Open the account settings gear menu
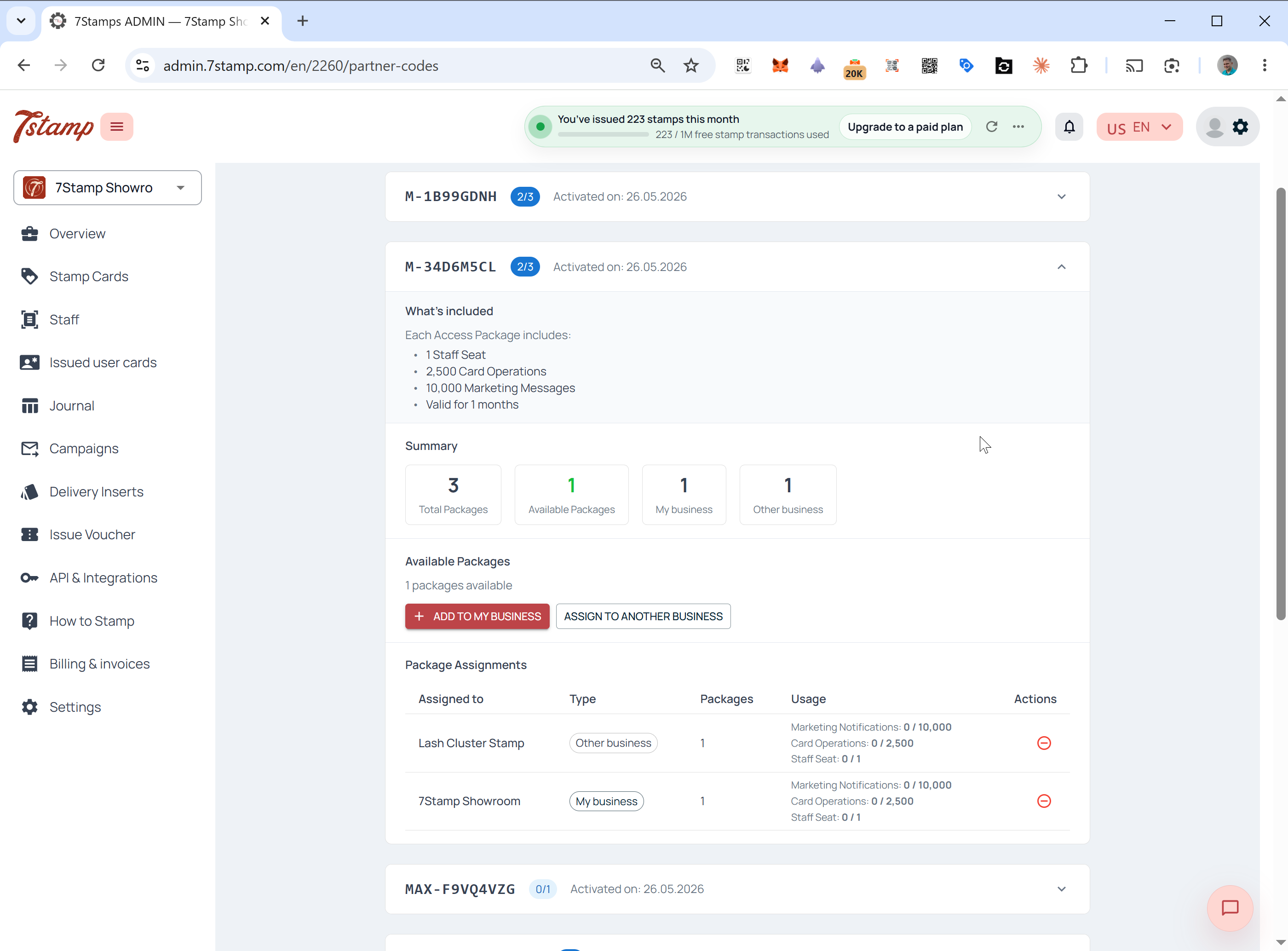Screen dimensions: 1288x951 (1240, 127)
